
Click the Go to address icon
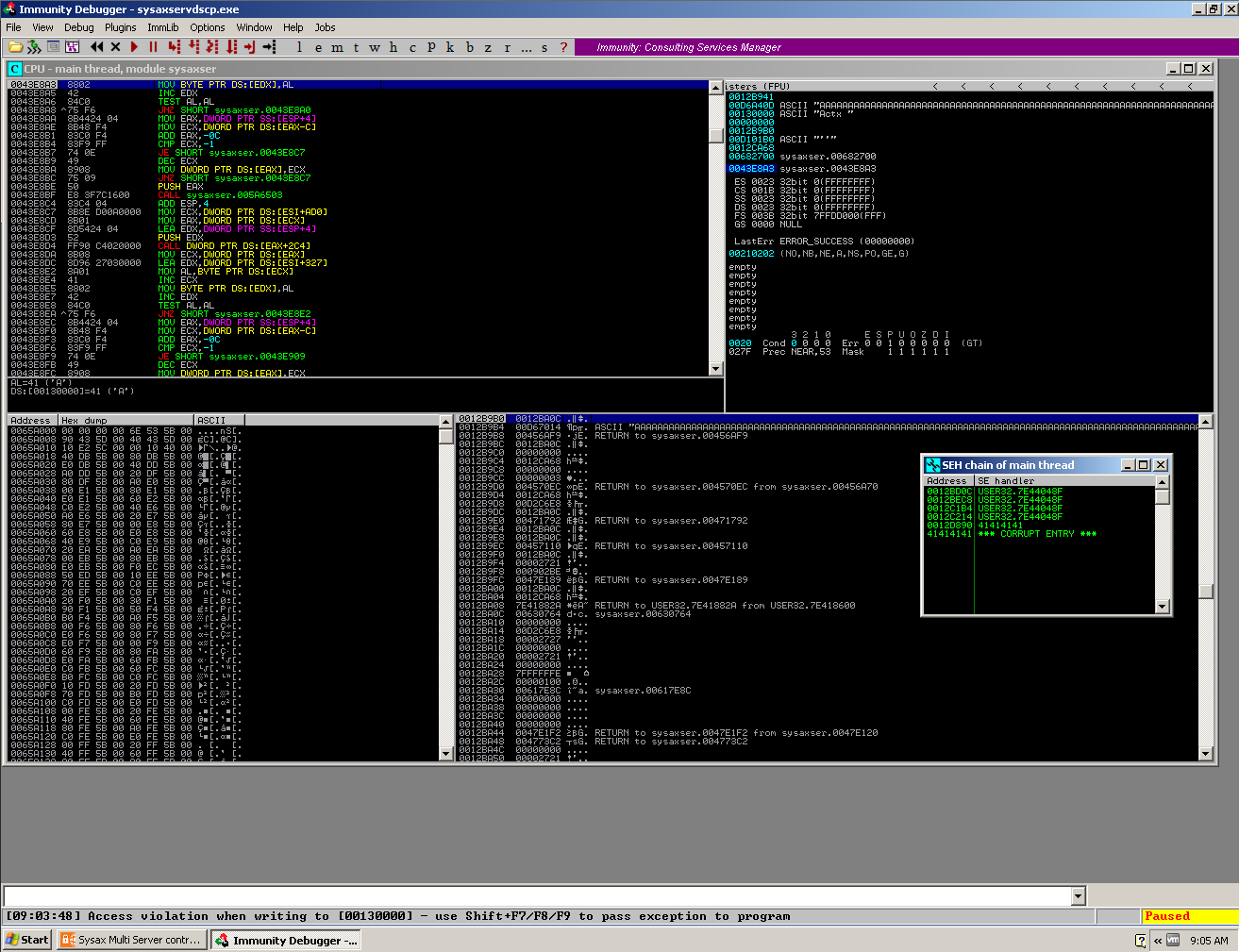(x=269, y=47)
